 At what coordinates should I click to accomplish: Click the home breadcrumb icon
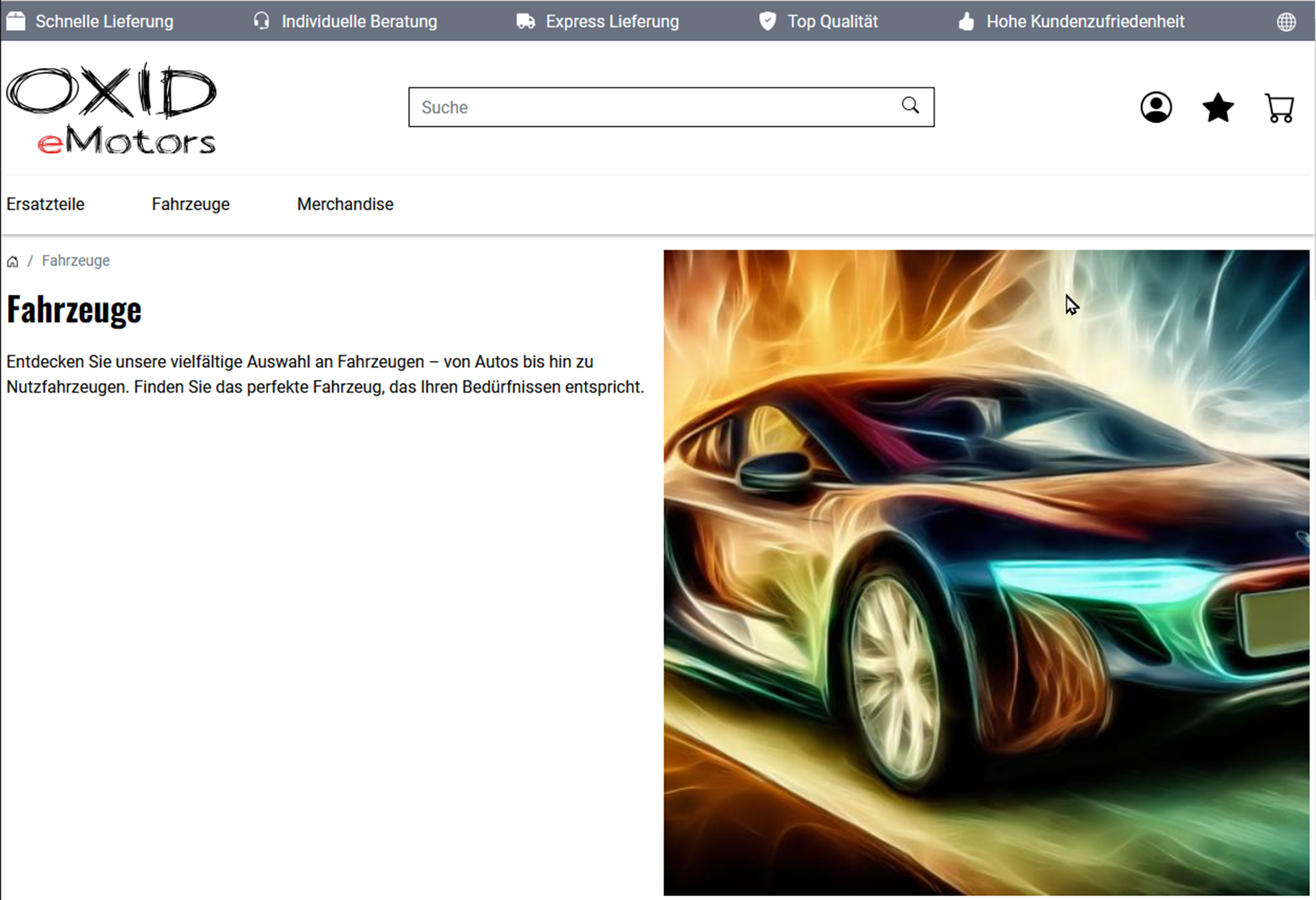(13, 261)
